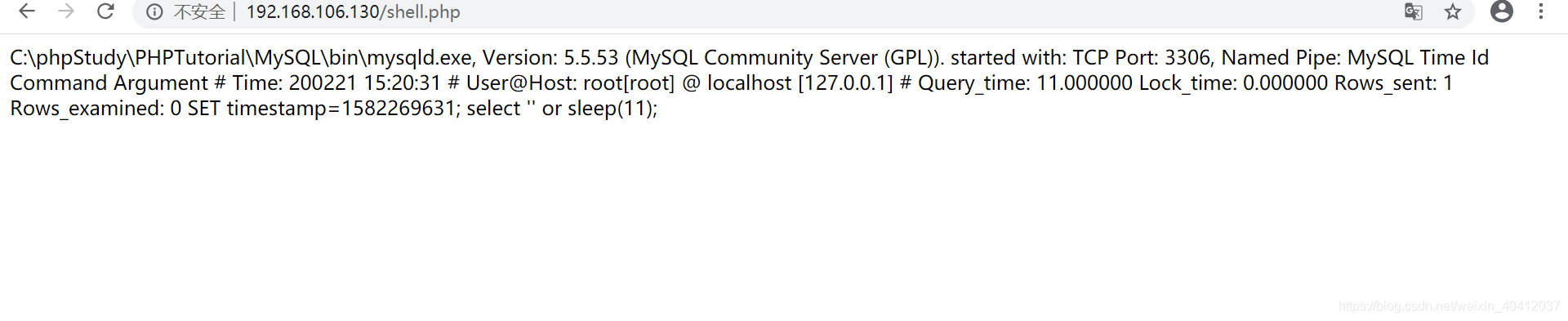1568x321 pixels.
Task: Click the localhost [127.0.0.1] text
Action: [800, 83]
